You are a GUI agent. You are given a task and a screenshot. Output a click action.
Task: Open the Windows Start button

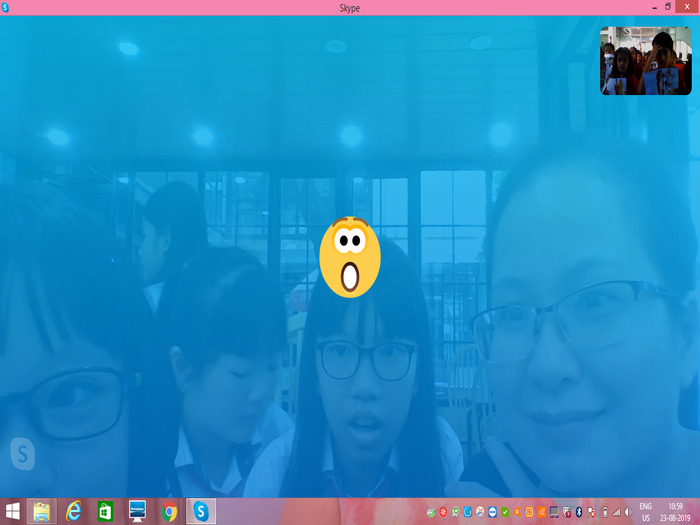tap(12, 511)
